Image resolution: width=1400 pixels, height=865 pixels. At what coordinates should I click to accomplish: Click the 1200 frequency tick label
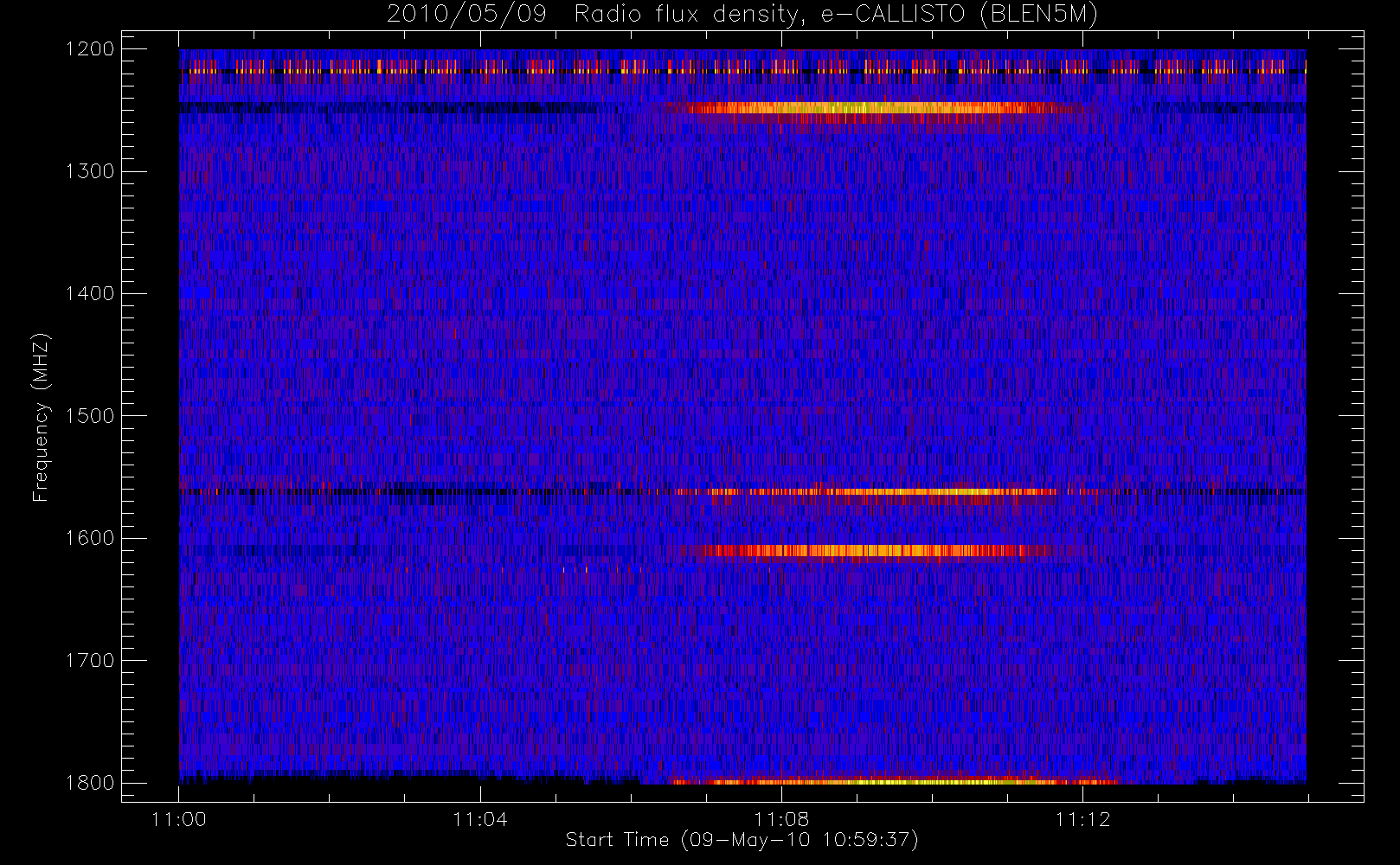coord(90,48)
